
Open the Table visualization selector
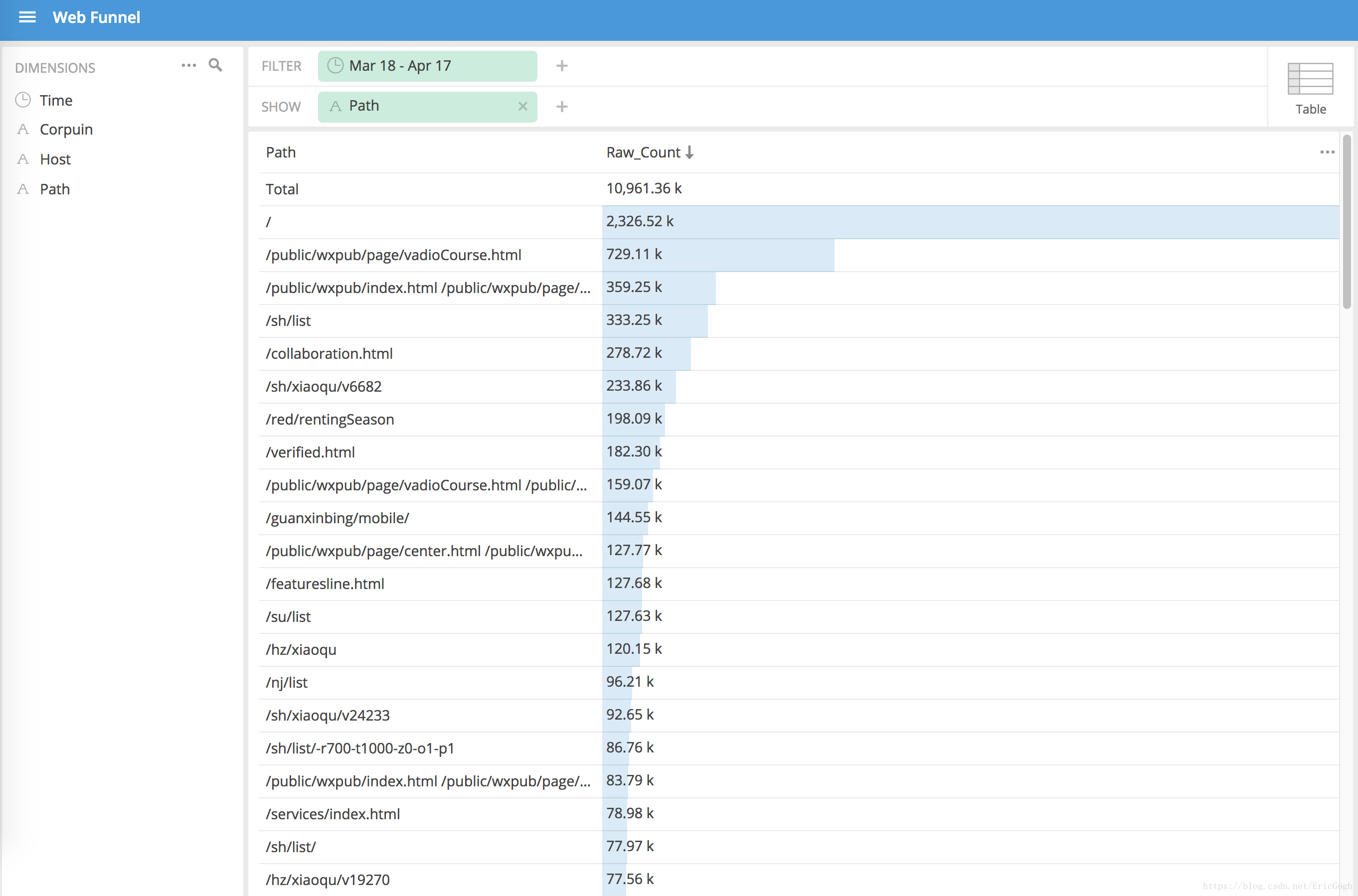click(x=1310, y=88)
